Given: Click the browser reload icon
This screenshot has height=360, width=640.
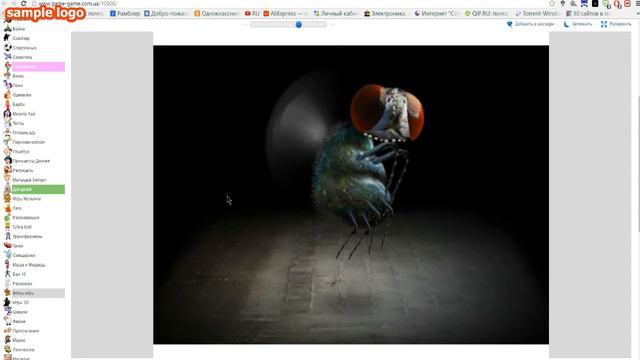Looking at the screenshot, I should click(x=24, y=3).
